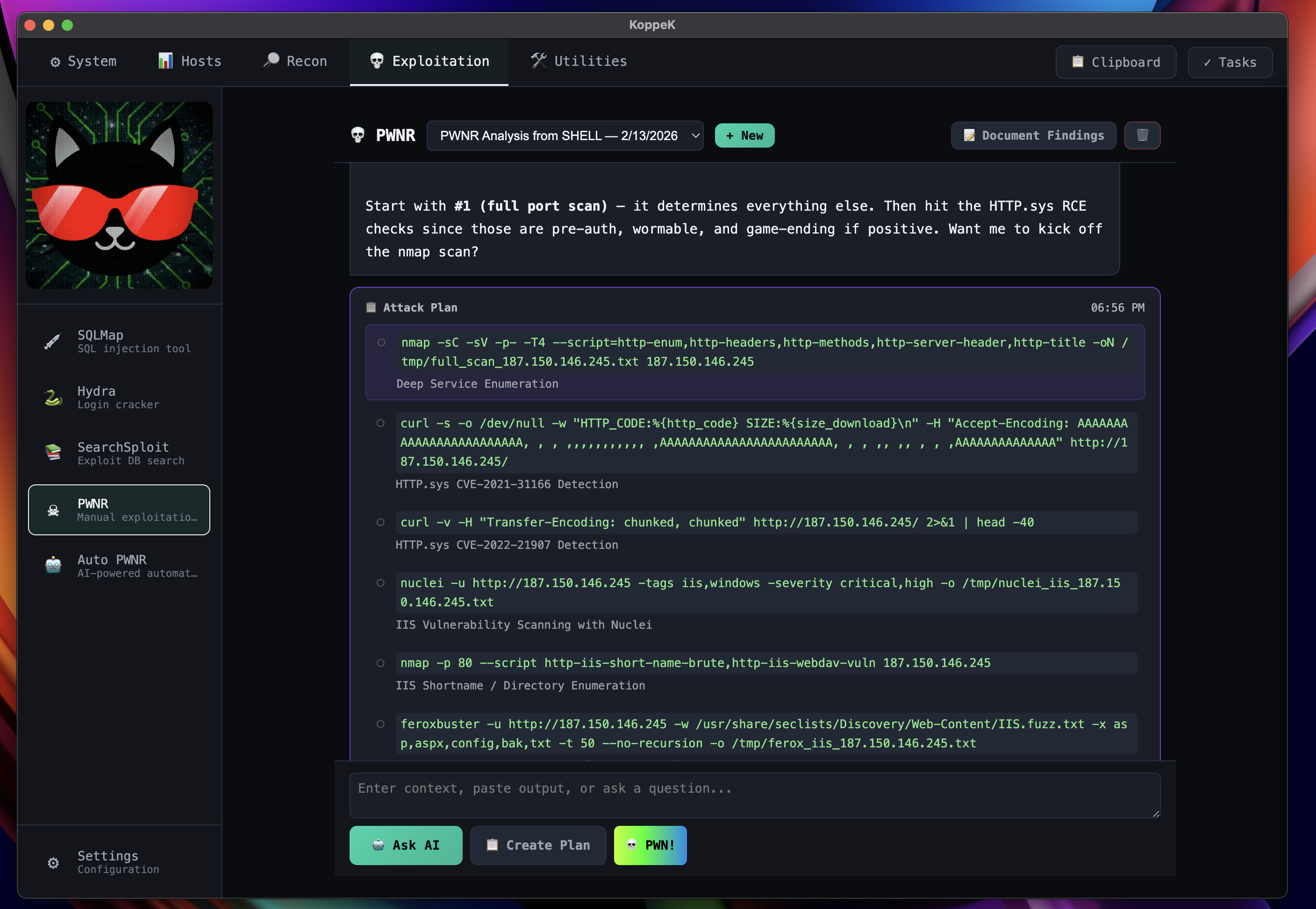Open Settings gear in sidebar
1316x909 pixels.
point(54,863)
